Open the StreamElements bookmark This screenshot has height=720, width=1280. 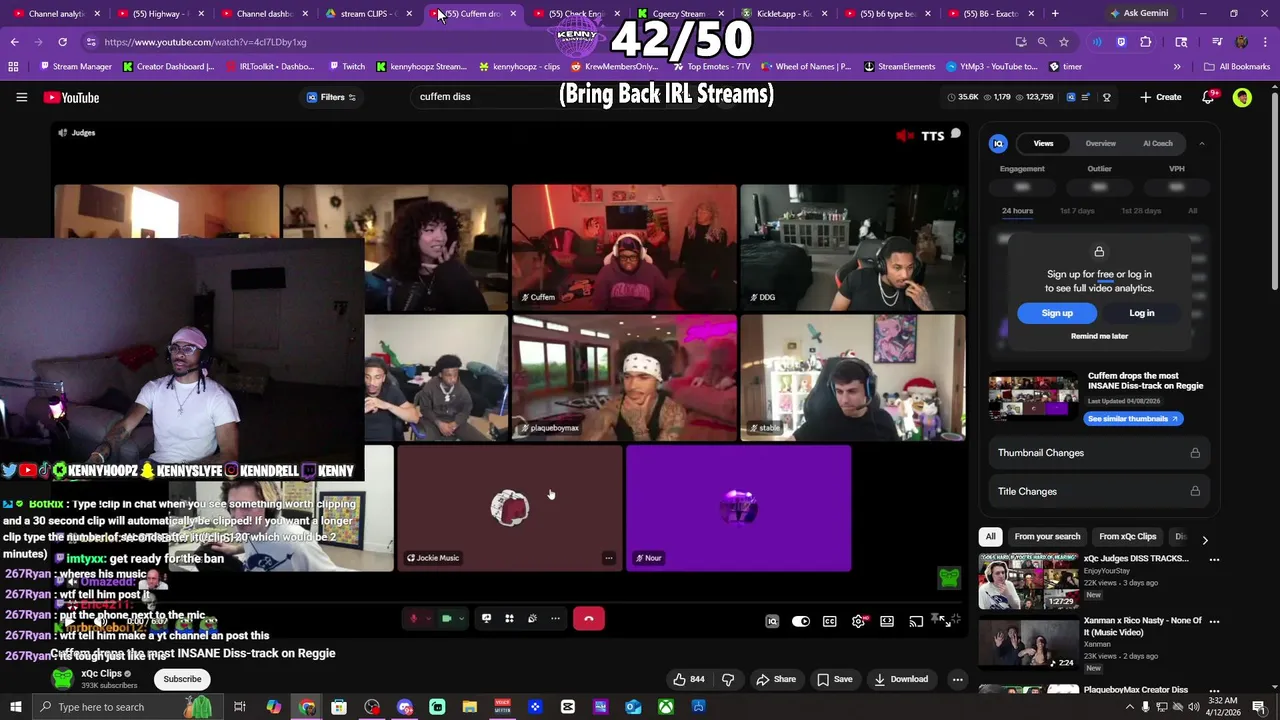coord(899,67)
